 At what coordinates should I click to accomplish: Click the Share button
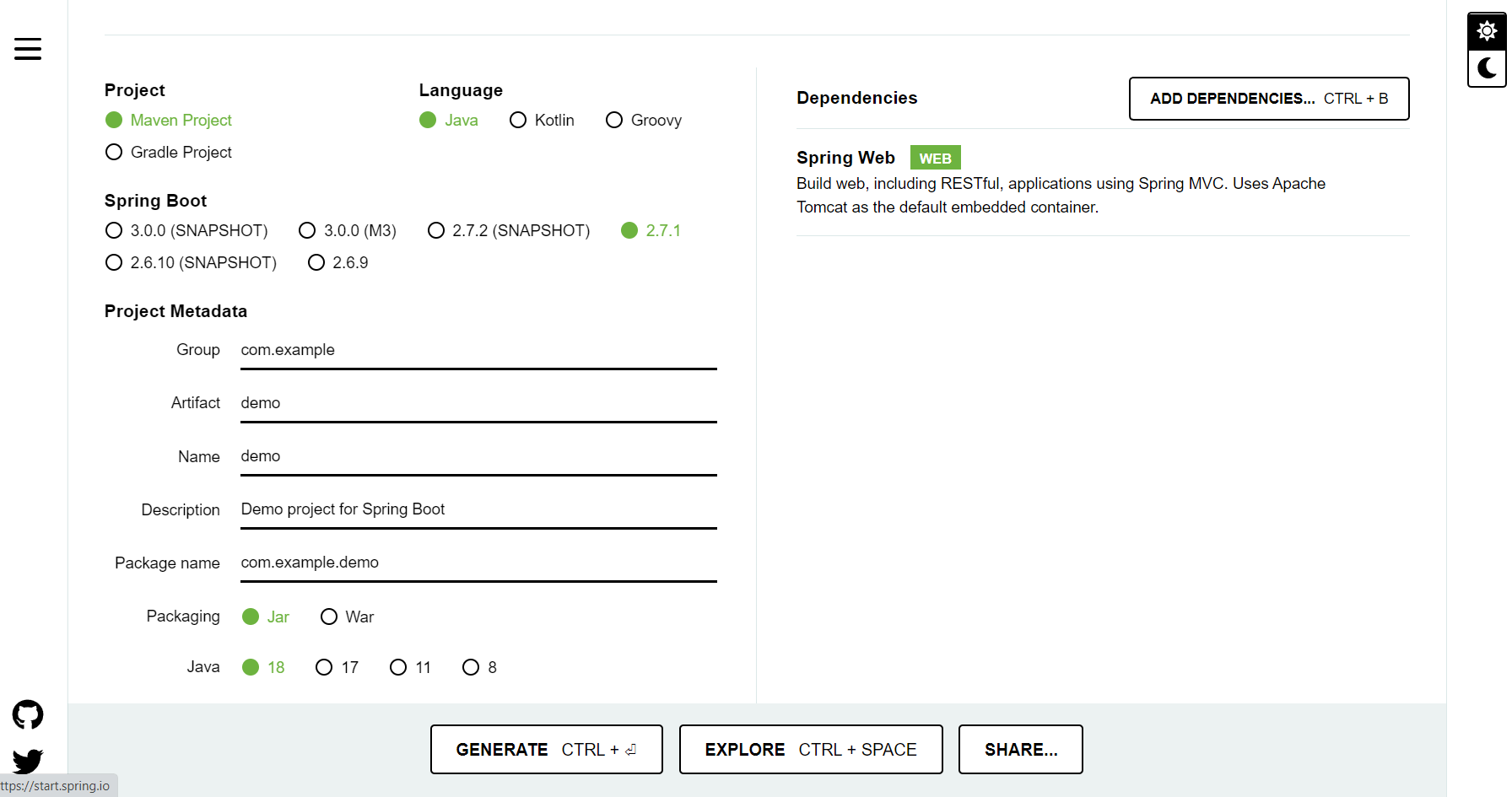click(x=1021, y=749)
